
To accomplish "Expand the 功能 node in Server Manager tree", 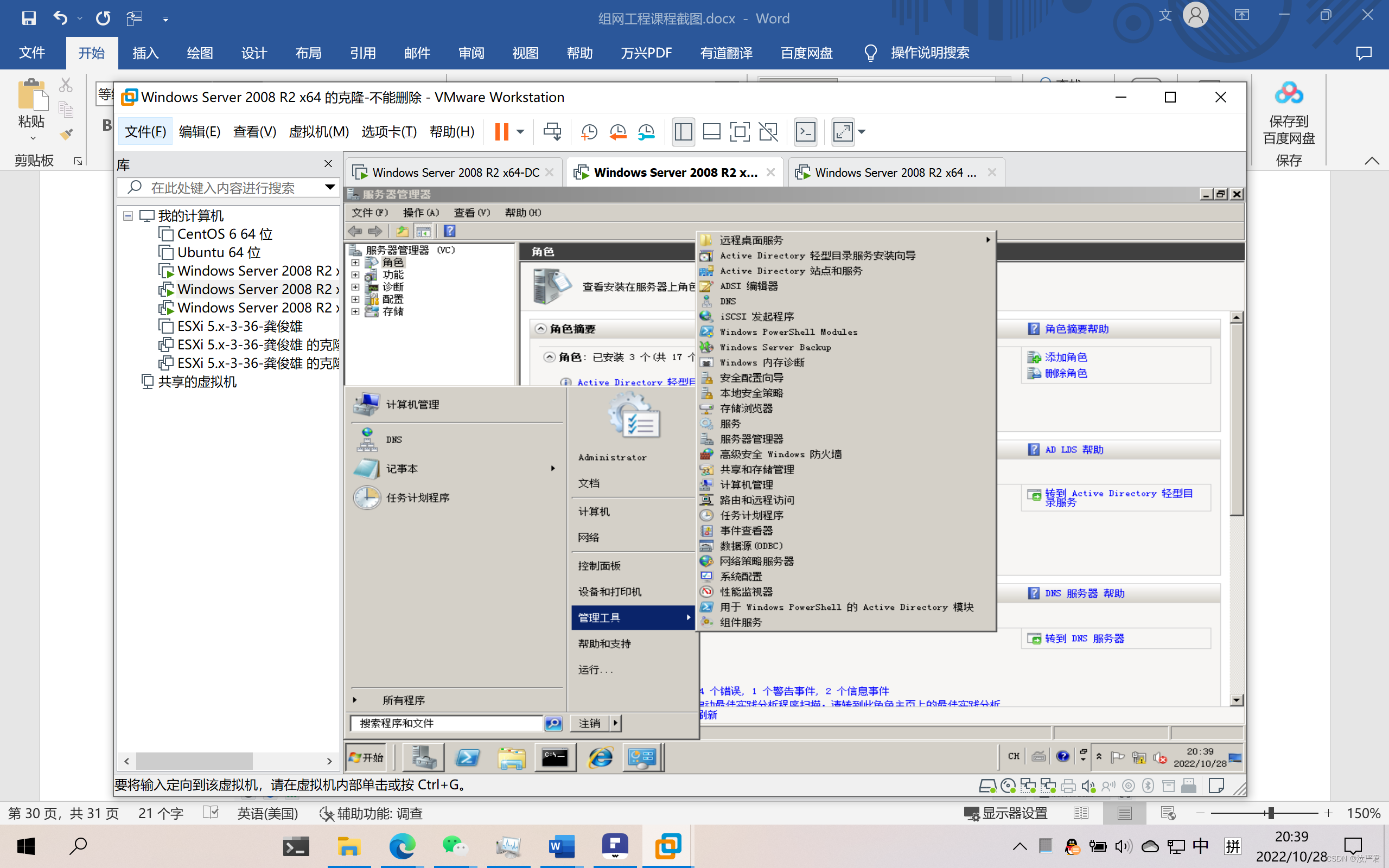I will coord(355,275).
